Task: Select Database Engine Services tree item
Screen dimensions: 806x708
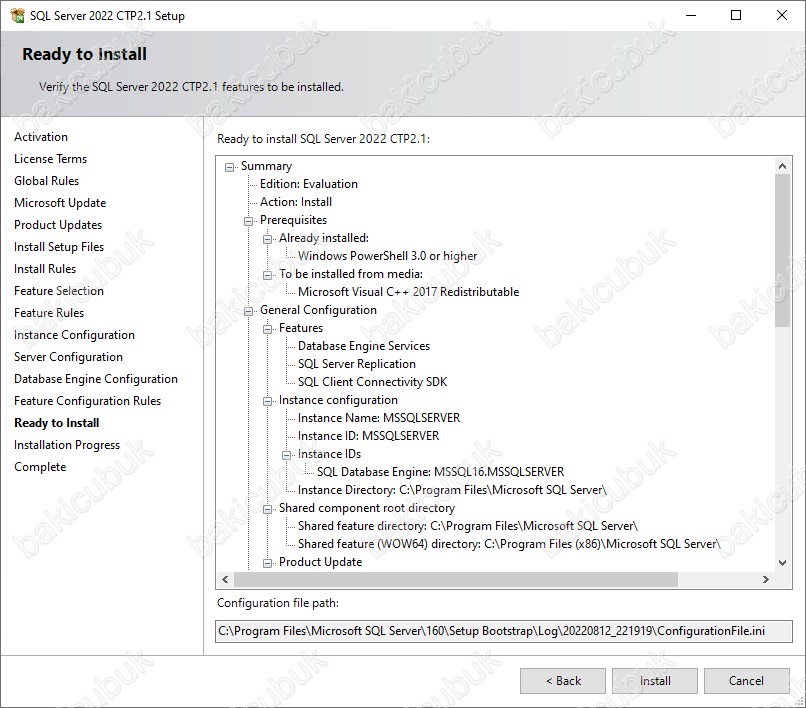Action: click(x=363, y=346)
